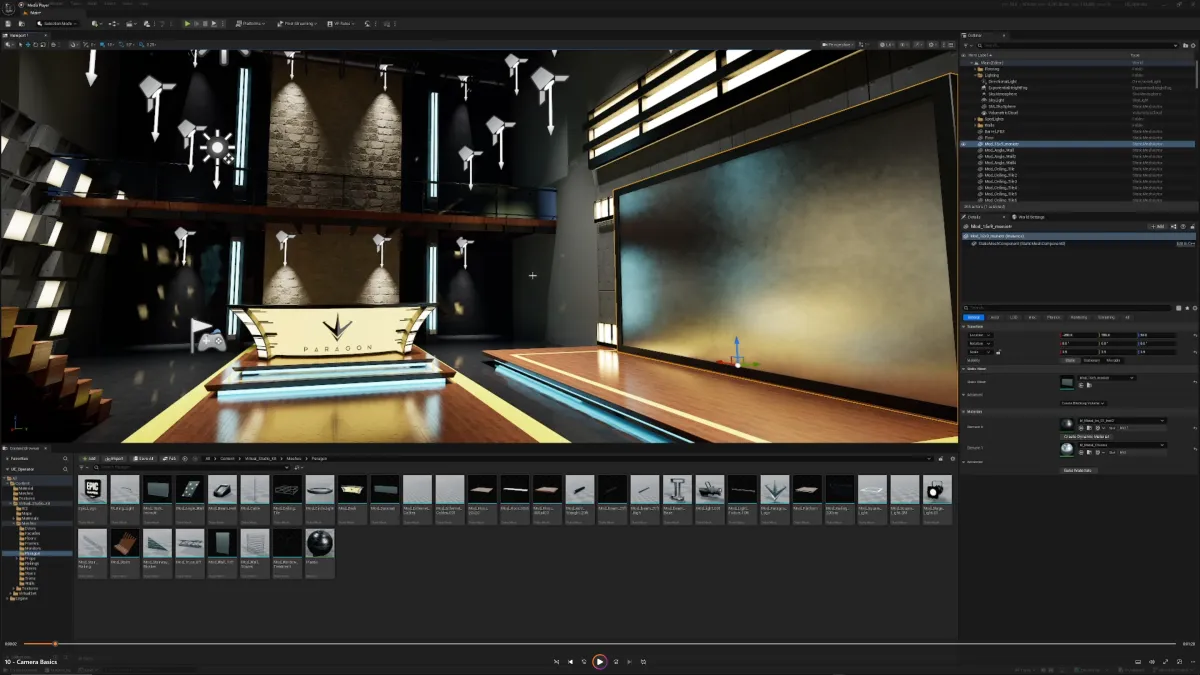The image size is (1200, 675).
Task: Open the Selection Mode dropdown
Action: coord(57,24)
